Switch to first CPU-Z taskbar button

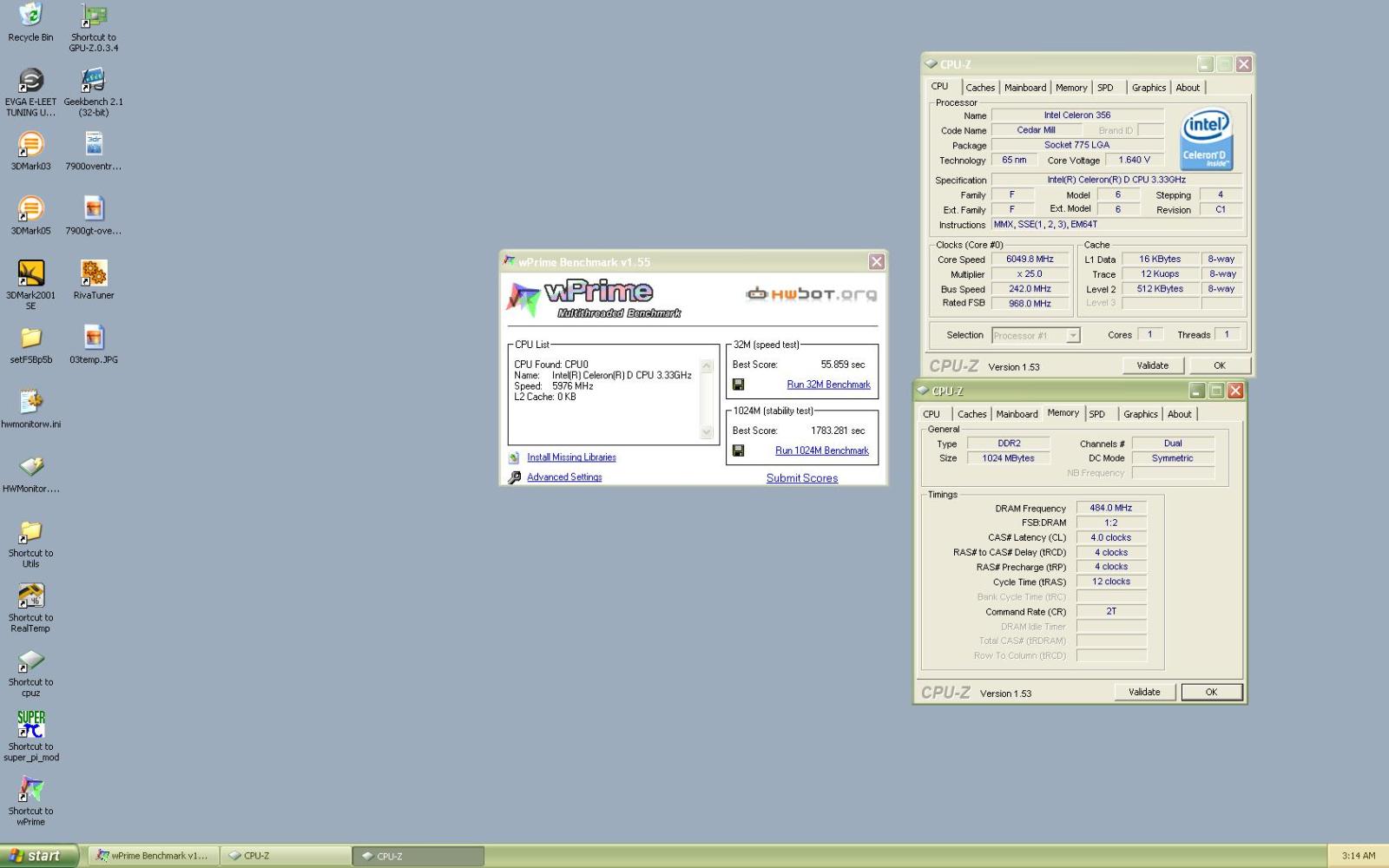pyautogui.click(x=286, y=856)
